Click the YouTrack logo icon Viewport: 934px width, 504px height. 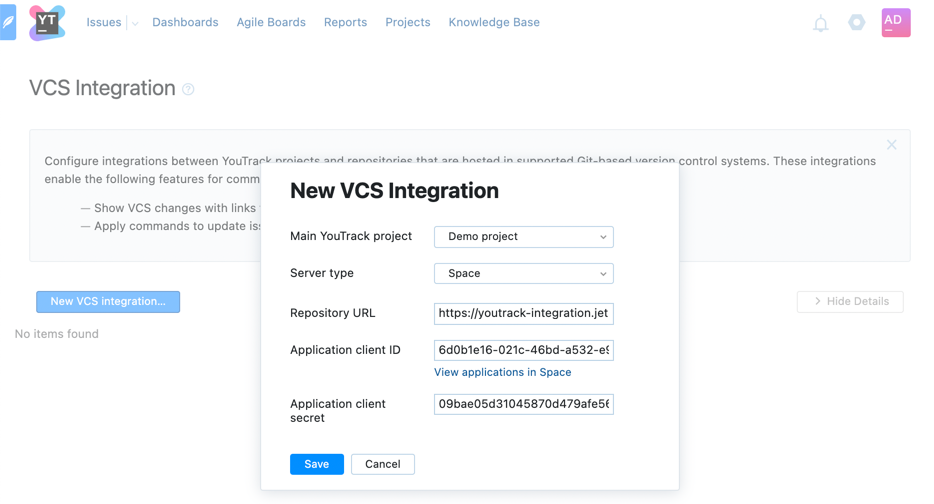[x=47, y=22]
